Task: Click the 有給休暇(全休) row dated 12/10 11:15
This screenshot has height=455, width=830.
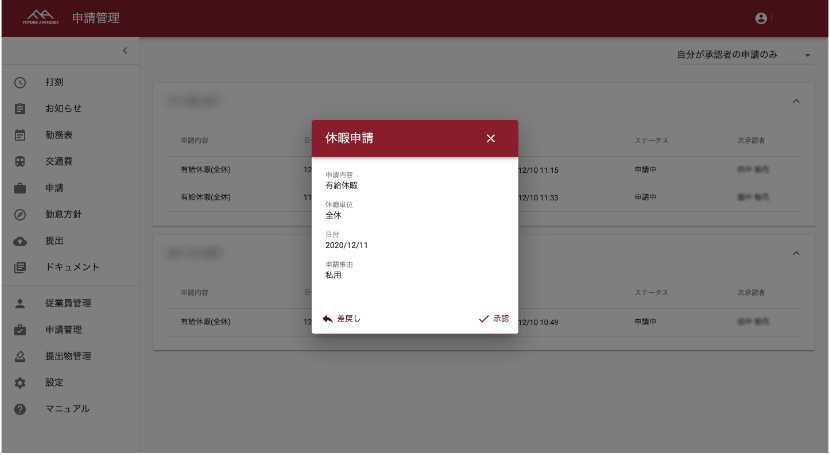Action: 483,170
